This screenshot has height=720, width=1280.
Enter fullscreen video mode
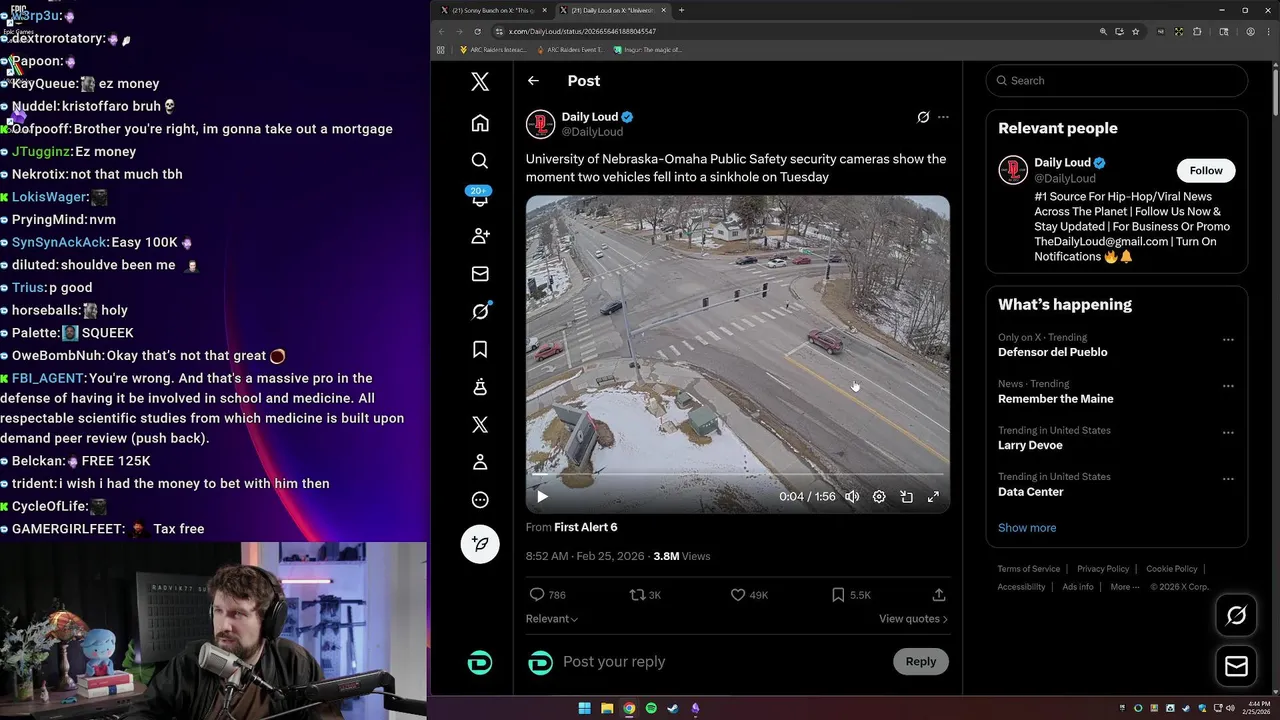pos(933,497)
